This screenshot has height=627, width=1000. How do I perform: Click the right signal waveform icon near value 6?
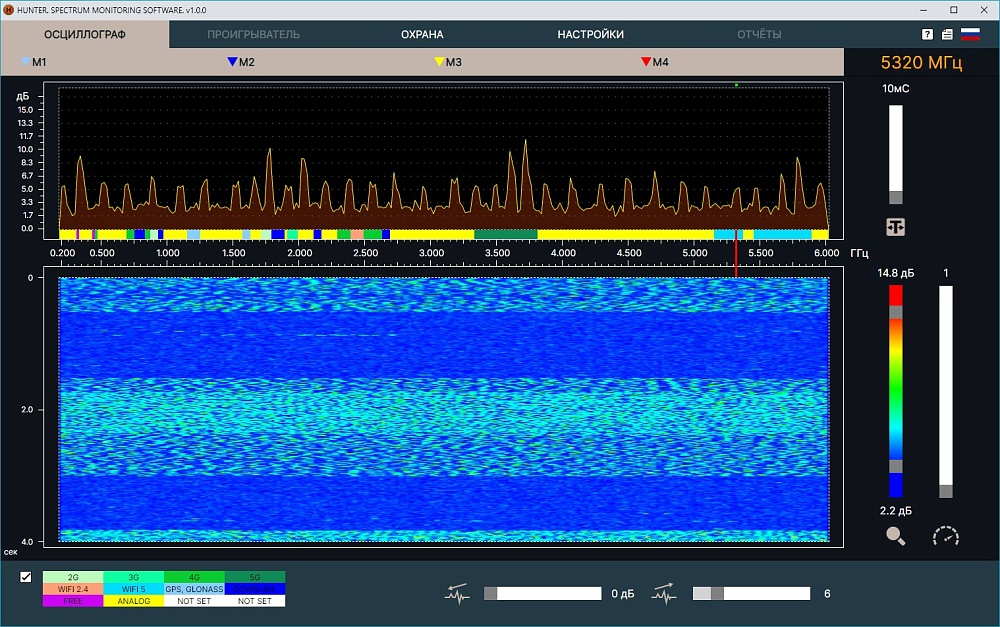point(666,594)
